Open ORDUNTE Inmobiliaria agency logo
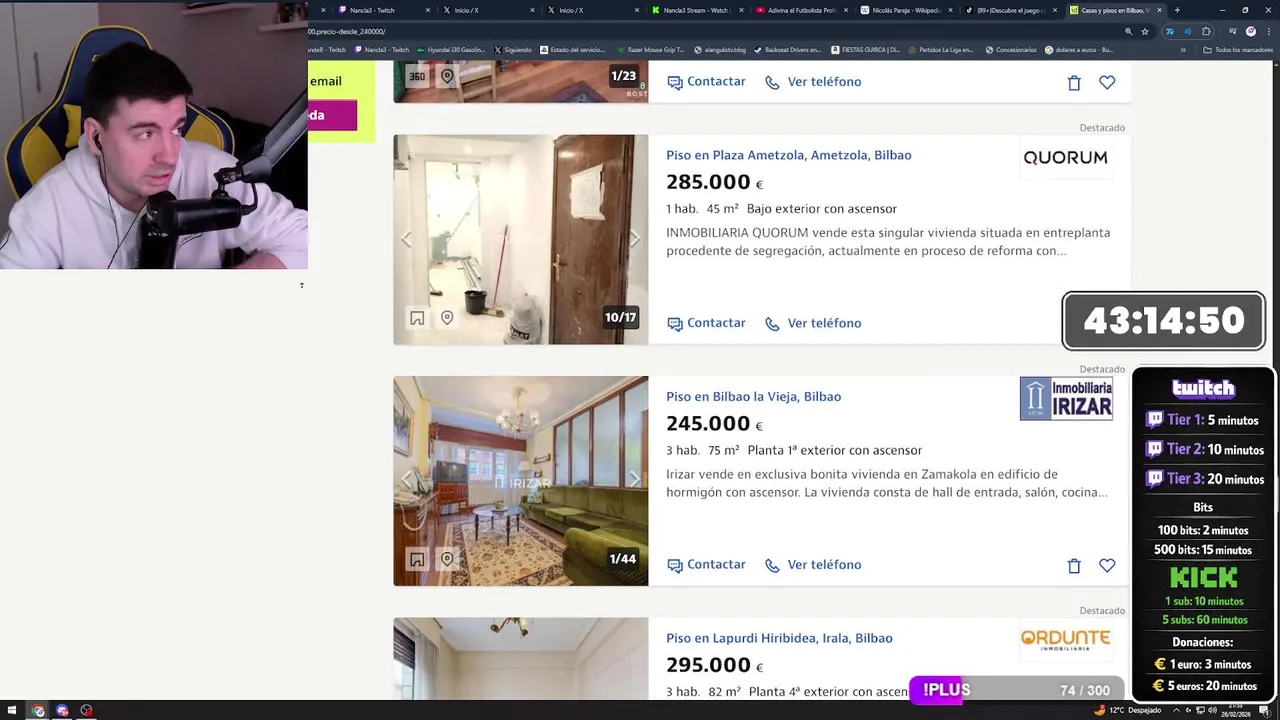 [x=1065, y=640]
